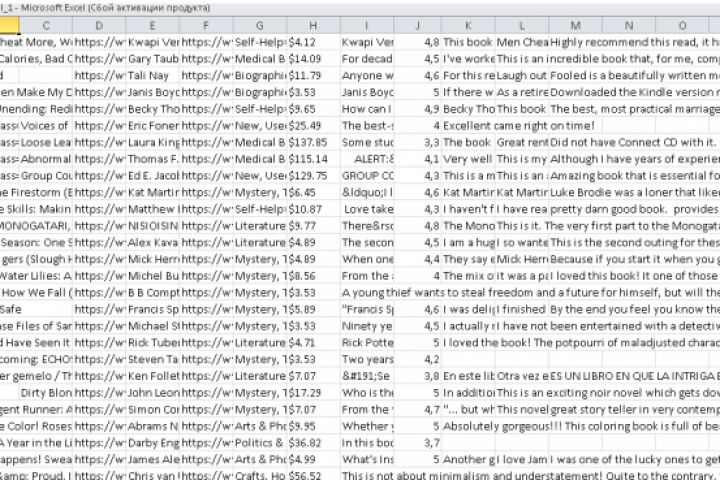Select the $8.56 price cell
This screenshot has width=720, height=480.
(314, 276)
